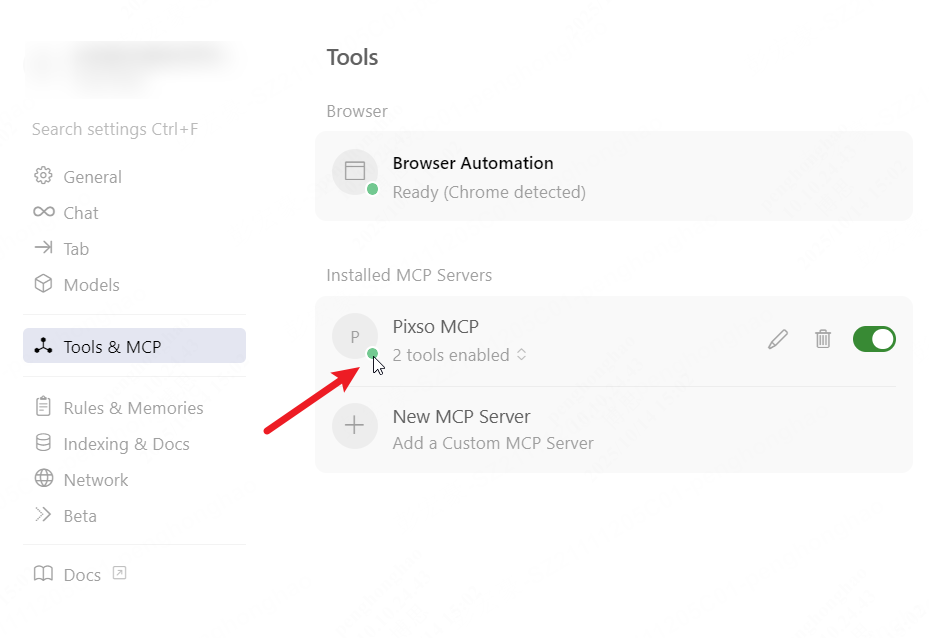This screenshot has width=929, height=638.
Task: Open Network settings via the globe icon
Action: point(44,479)
